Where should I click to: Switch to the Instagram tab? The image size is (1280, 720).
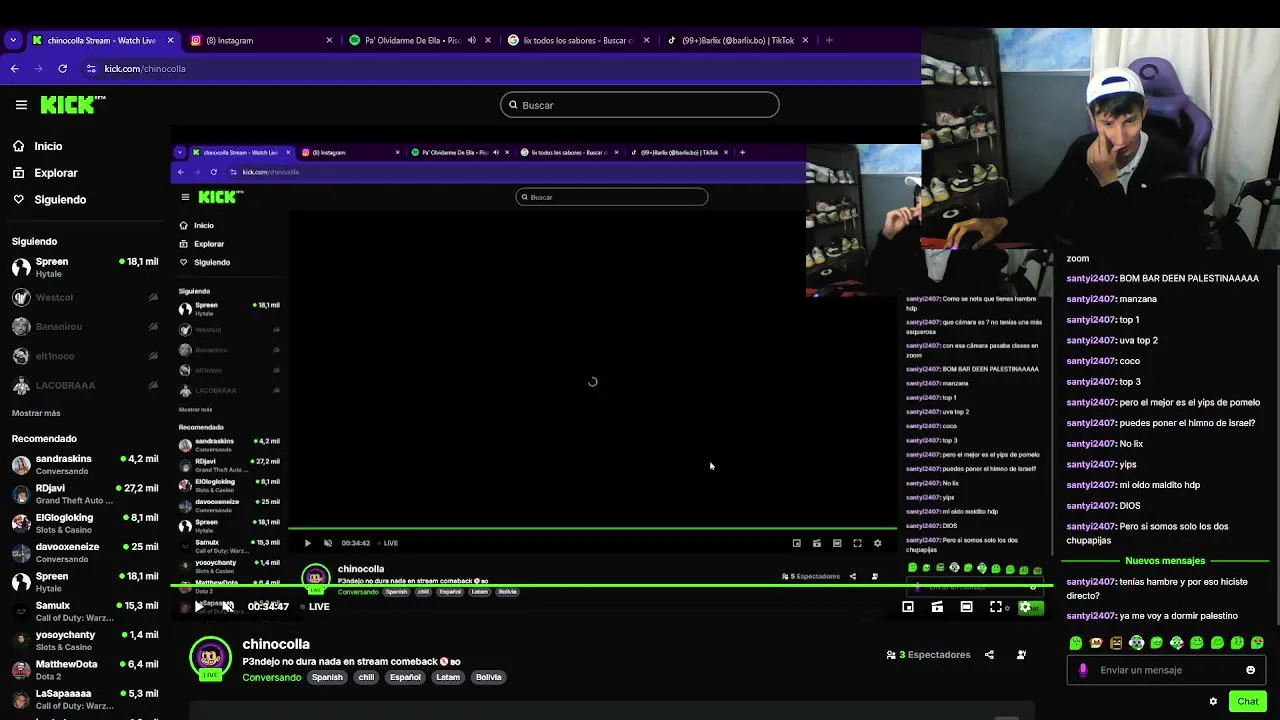pyautogui.click(x=261, y=40)
